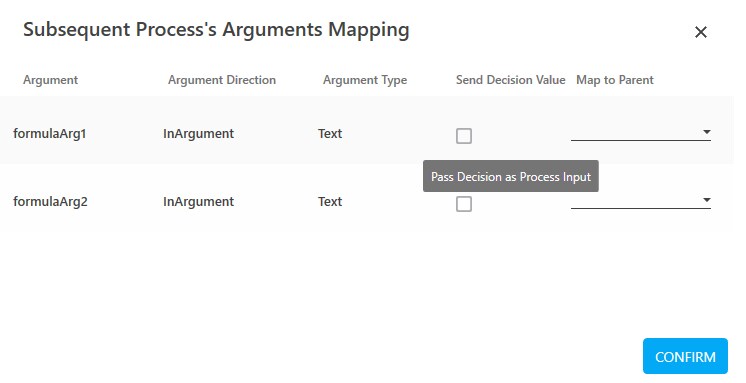Open formulaArg2's Map to Parent dropdown arrow
The height and width of the screenshot is (383, 746).
click(x=707, y=200)
